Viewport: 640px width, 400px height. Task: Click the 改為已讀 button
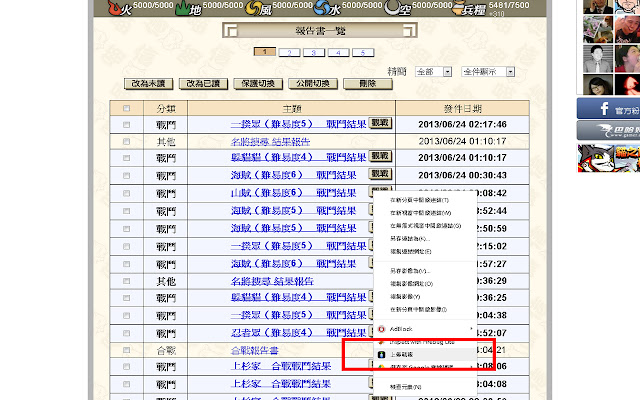pos(203,84)
